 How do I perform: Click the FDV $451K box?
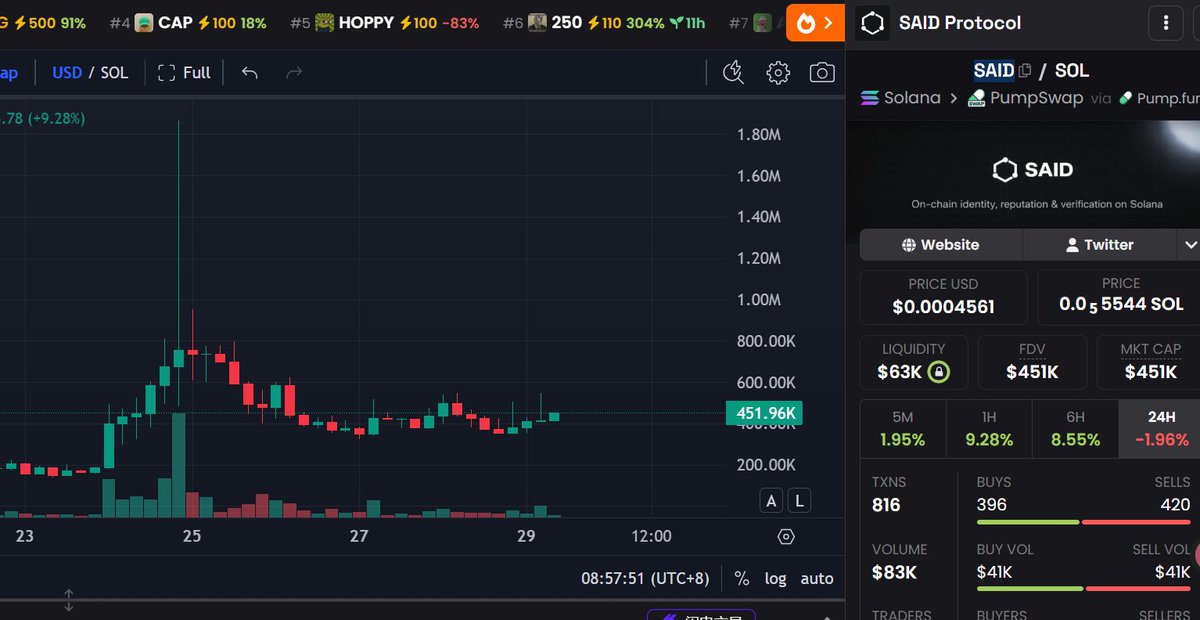pos(1032,362)
